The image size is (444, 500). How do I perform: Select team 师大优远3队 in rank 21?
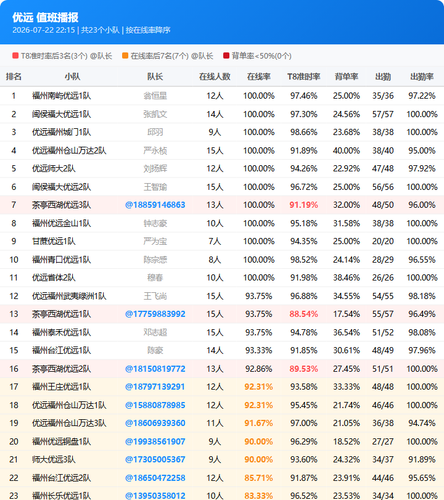coord(54,459)
